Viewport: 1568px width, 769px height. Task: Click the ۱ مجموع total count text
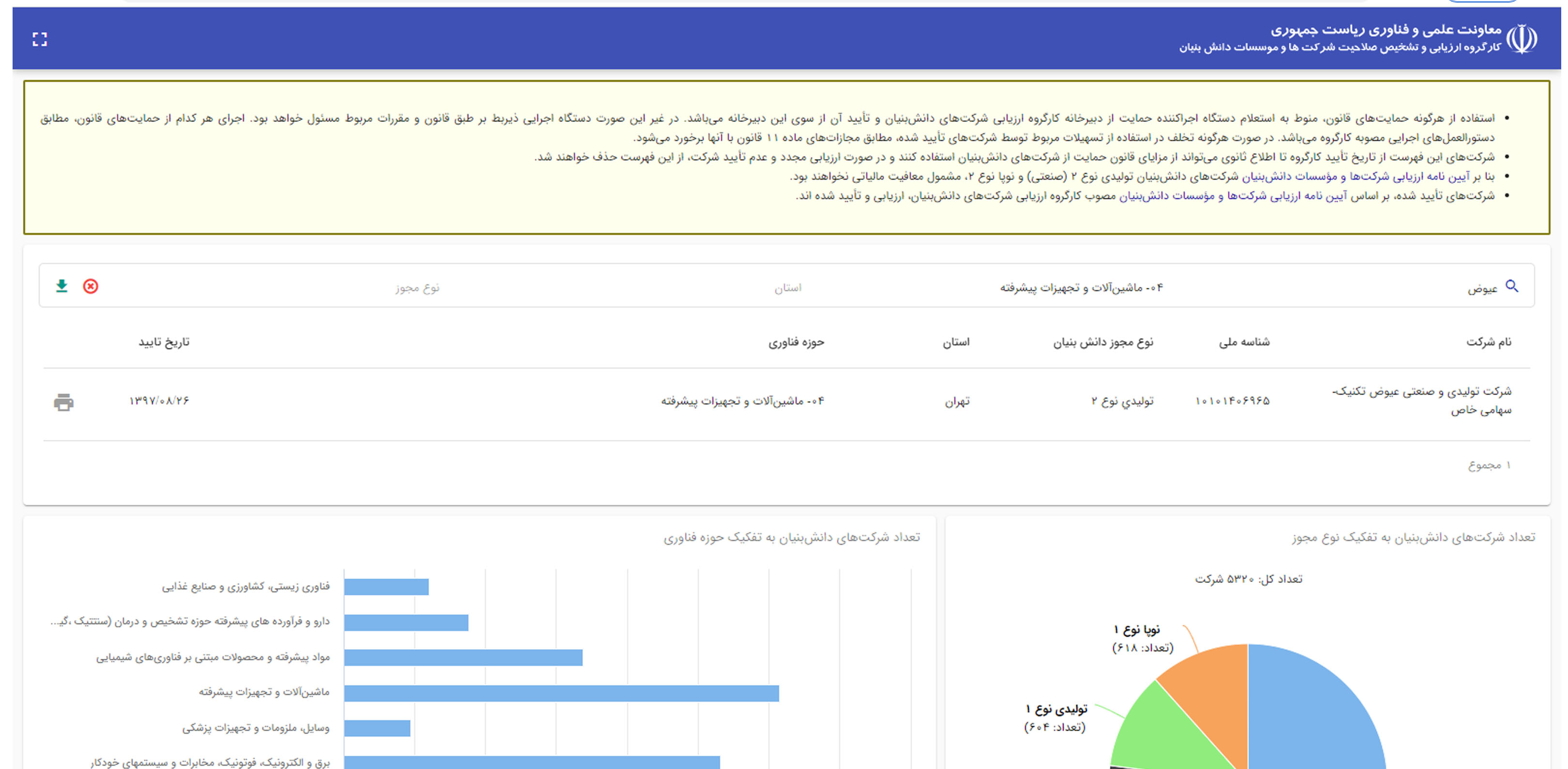1490,465
